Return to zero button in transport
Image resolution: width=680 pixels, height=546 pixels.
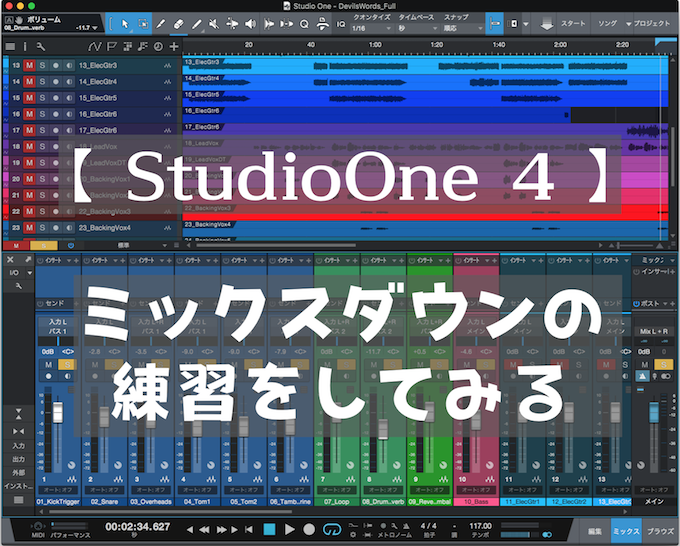pyautogui.click(x=249, y=530)
